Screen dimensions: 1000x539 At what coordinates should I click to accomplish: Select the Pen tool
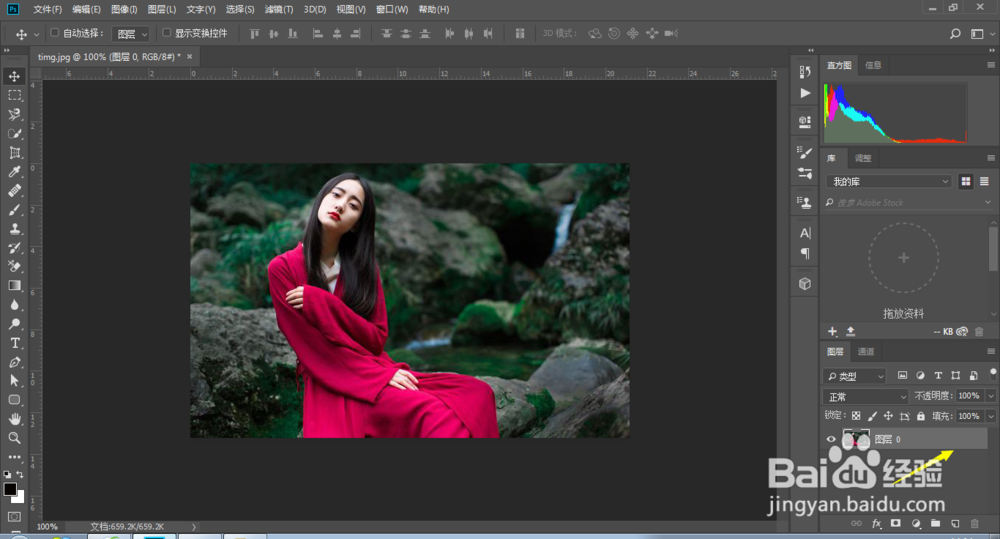pos(14,362)
